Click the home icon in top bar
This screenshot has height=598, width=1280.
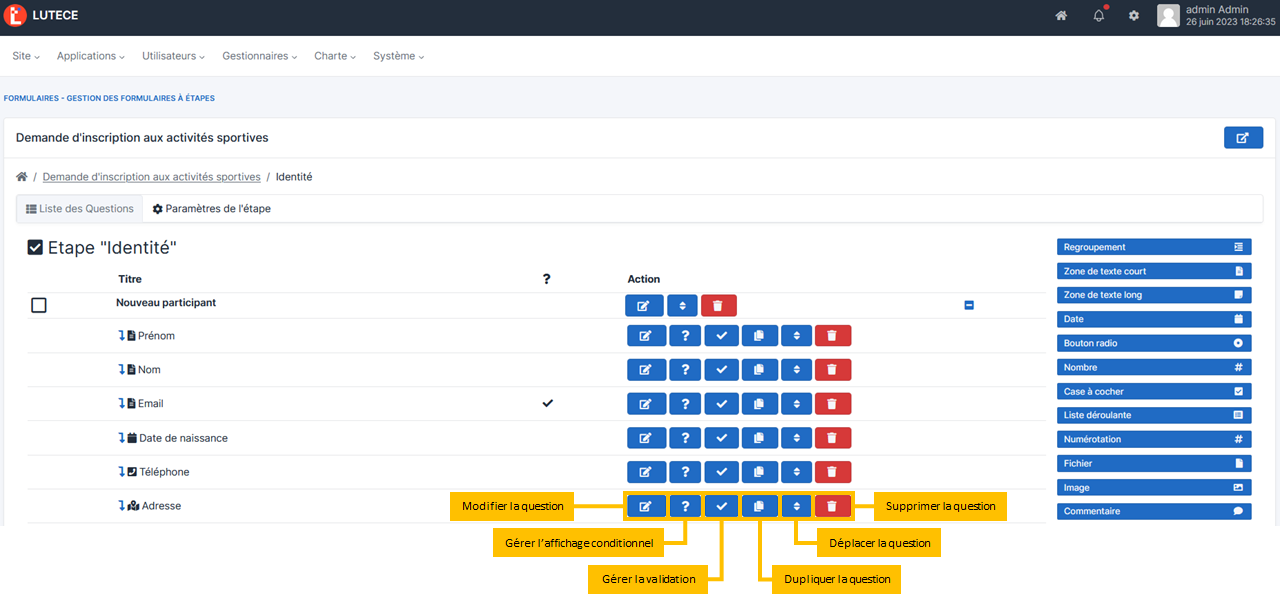(1061, 16)
